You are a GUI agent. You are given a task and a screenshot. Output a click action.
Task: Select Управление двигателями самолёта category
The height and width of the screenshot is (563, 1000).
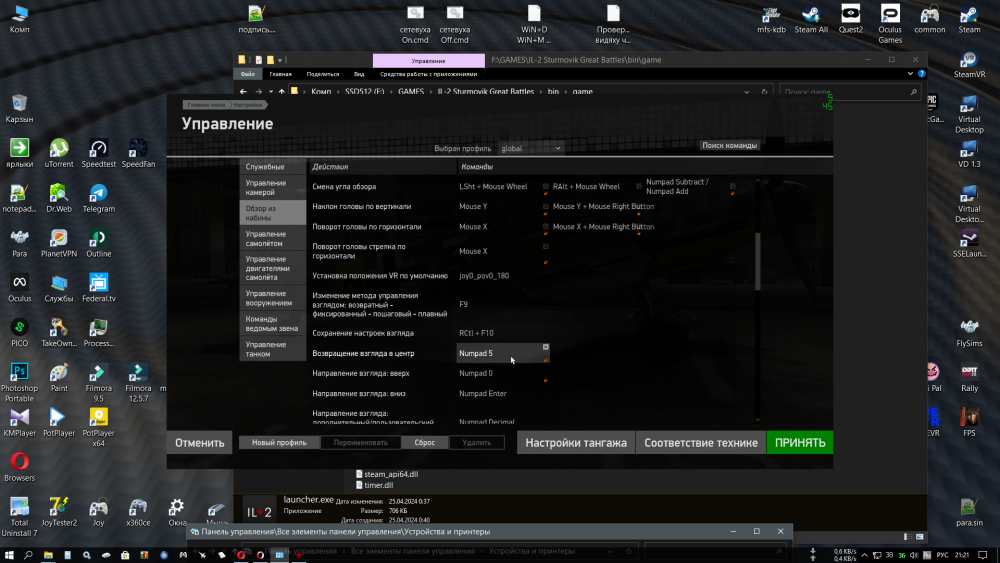coord(272,268)
